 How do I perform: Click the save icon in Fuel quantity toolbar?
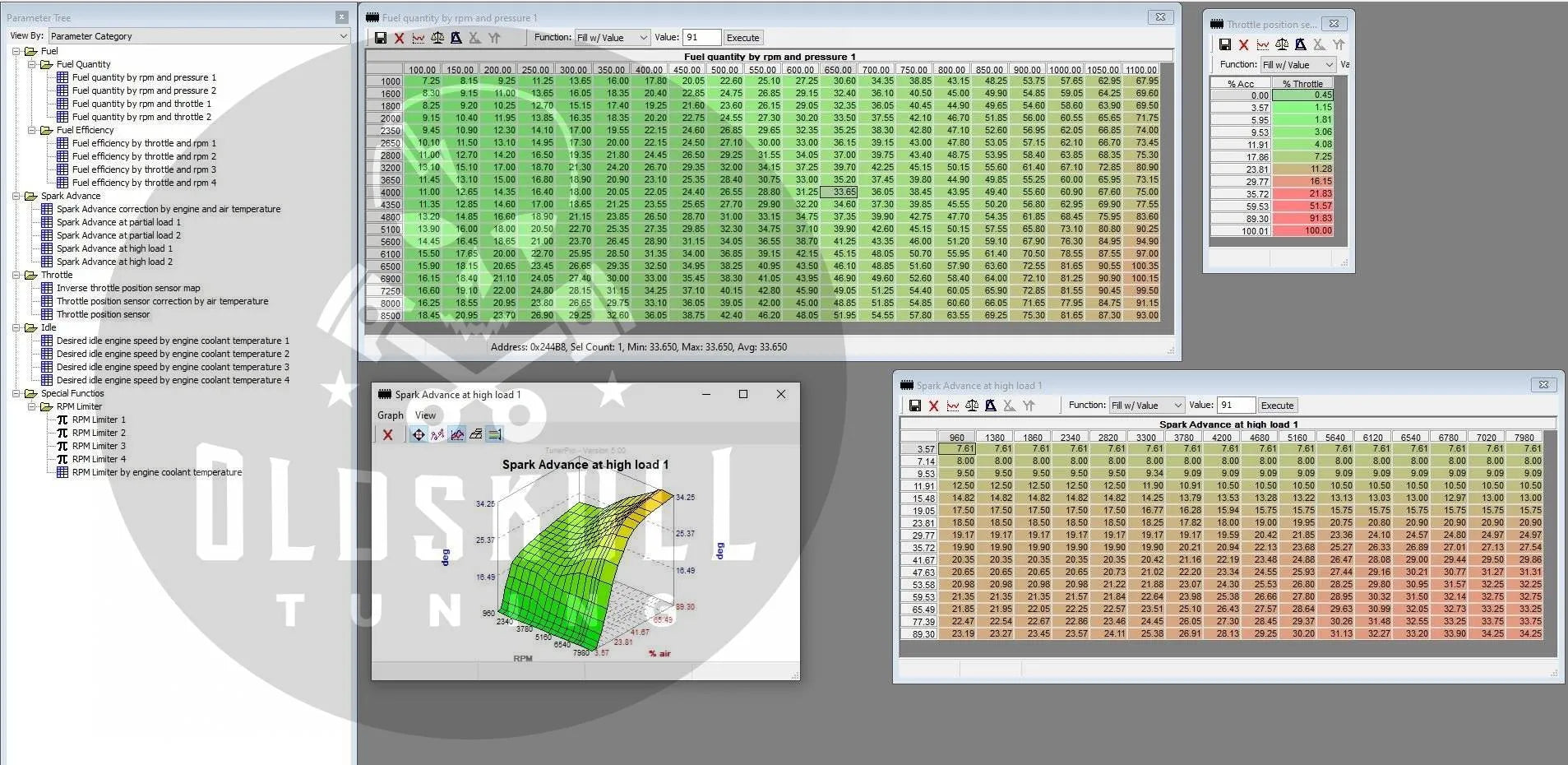click(x=381, y=38)
